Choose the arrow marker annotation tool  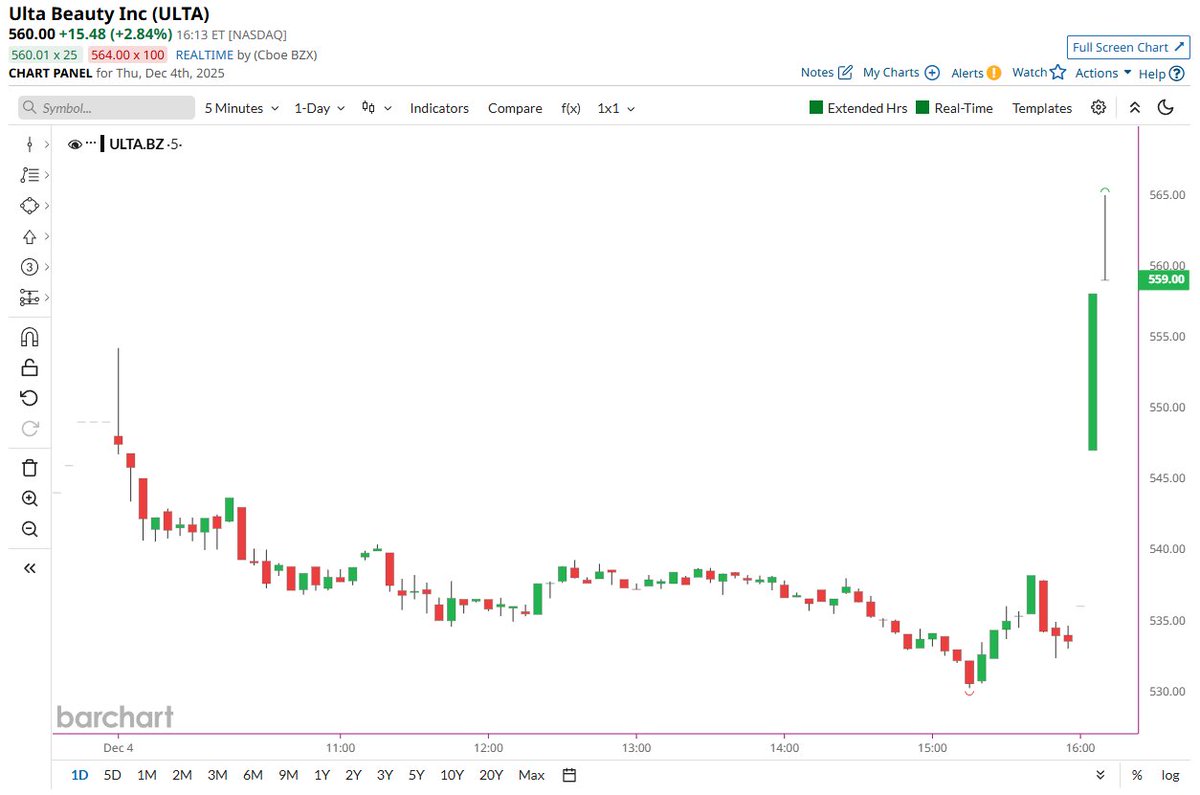pos(29,237)
